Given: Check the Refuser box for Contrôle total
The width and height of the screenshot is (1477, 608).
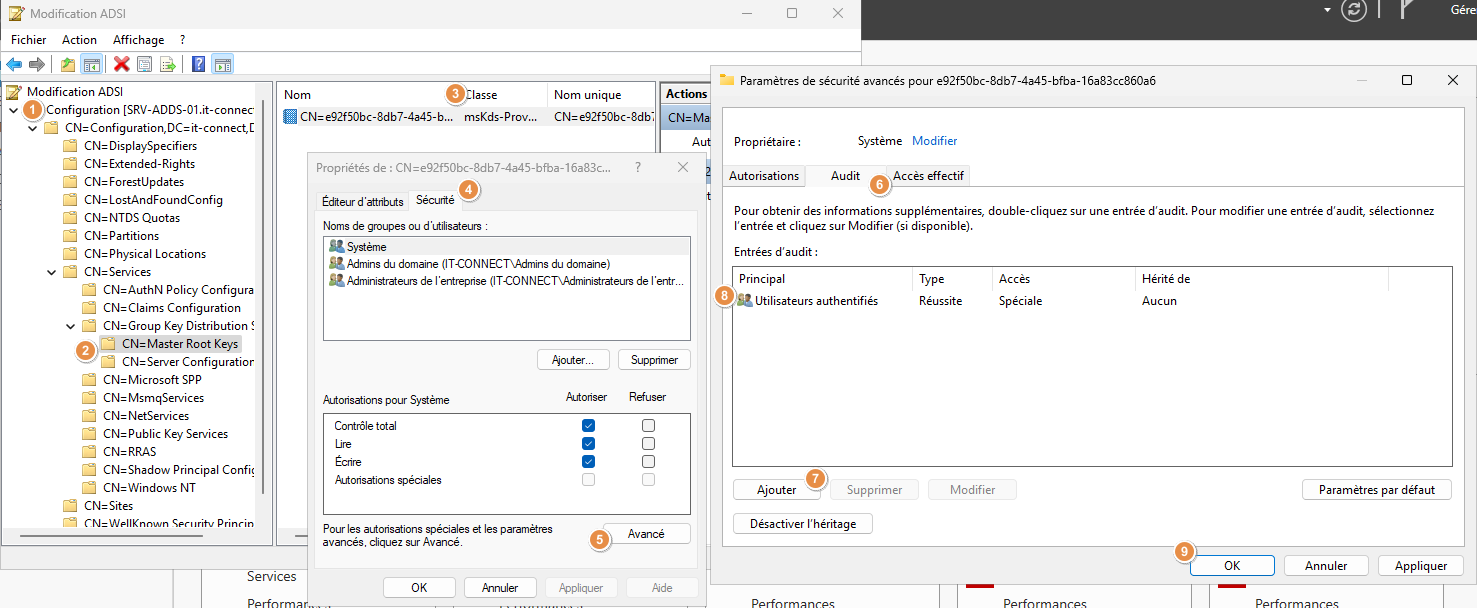Looking at the screenshot, I should click(x=648, y=425).
